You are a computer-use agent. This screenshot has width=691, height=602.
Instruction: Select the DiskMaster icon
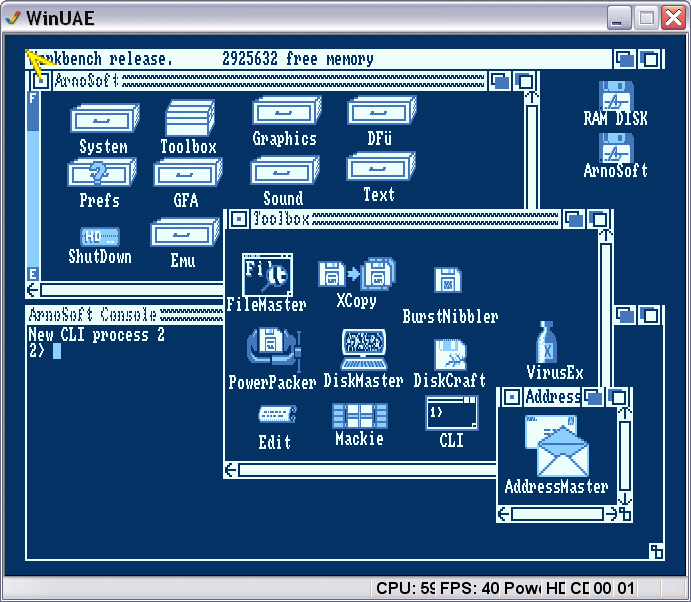[364, 349]
